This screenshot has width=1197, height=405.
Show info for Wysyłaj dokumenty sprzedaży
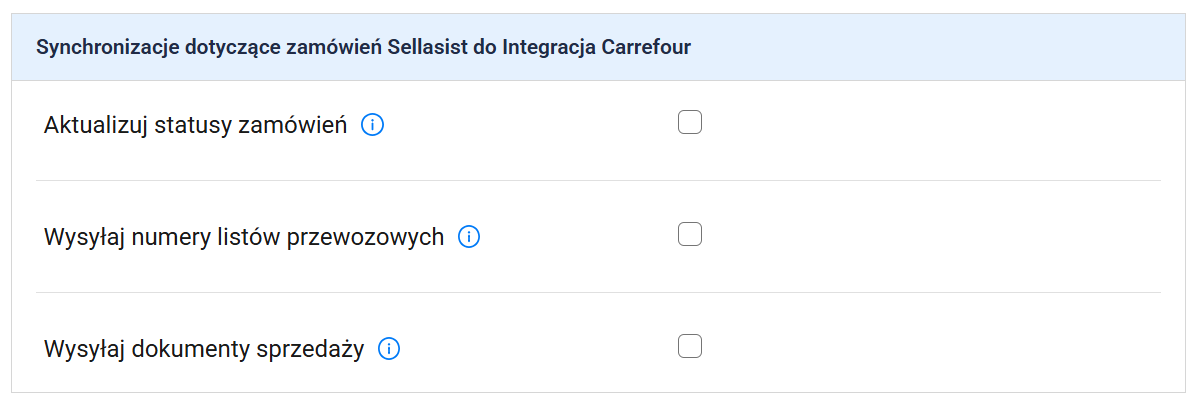point(389,350)
